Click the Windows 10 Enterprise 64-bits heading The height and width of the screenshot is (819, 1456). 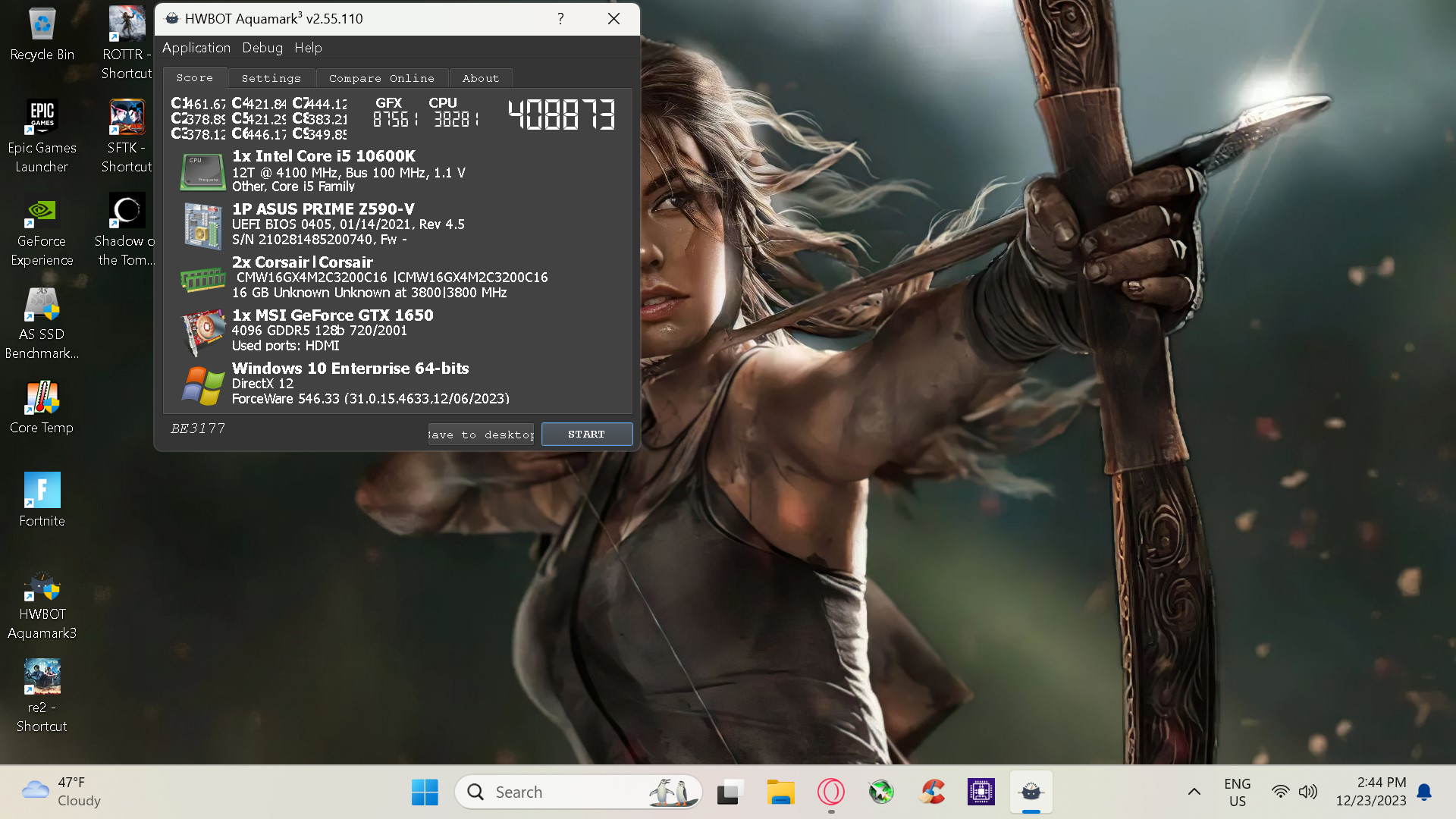(x=350, y=369)
